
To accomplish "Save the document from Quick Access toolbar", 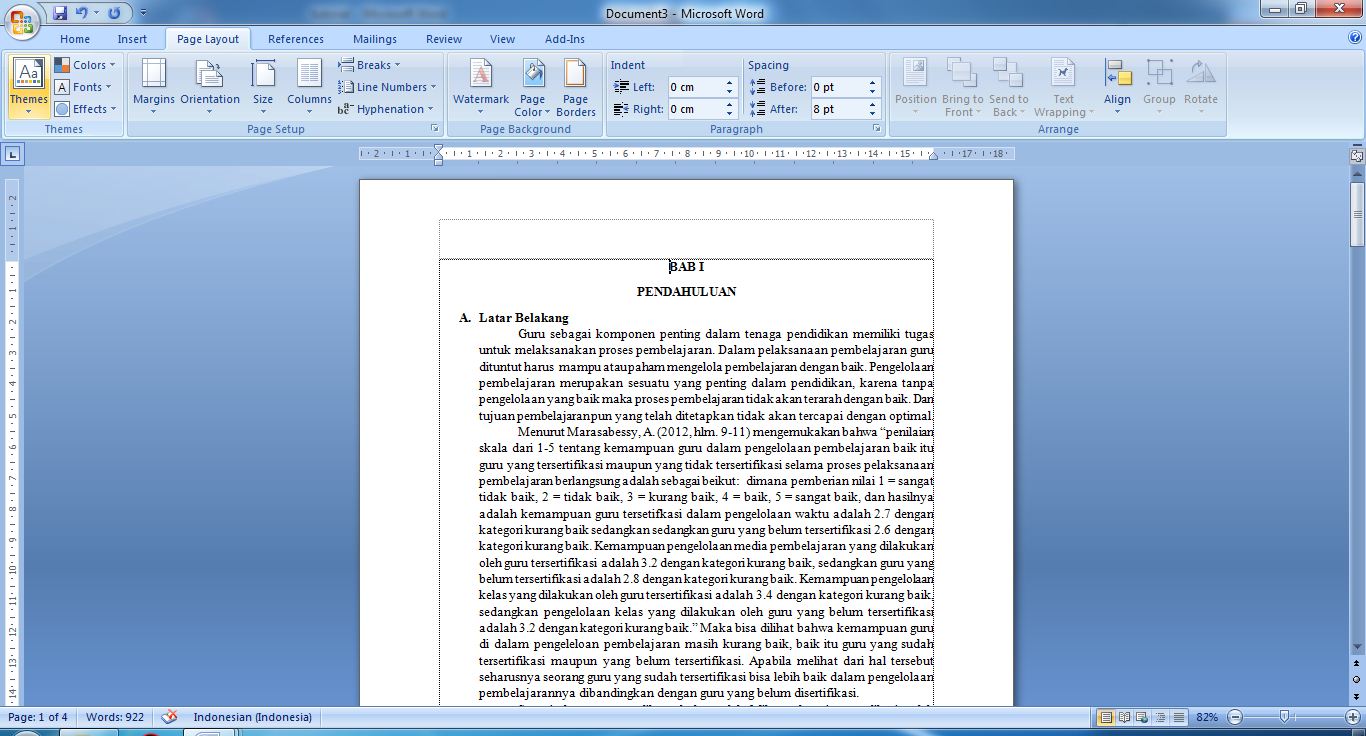I will [60, 14].
